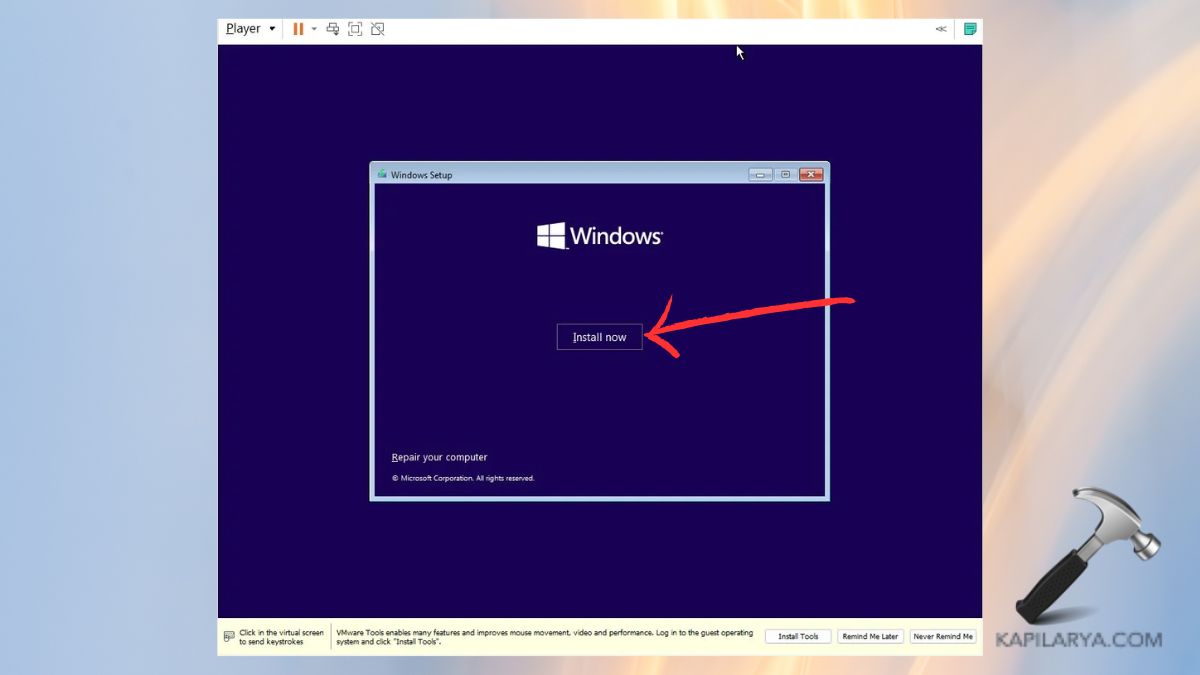Viewport: 1200px width, 675px height.
Task: Click the Windows Setup title bar text
Action: (421, 175)
